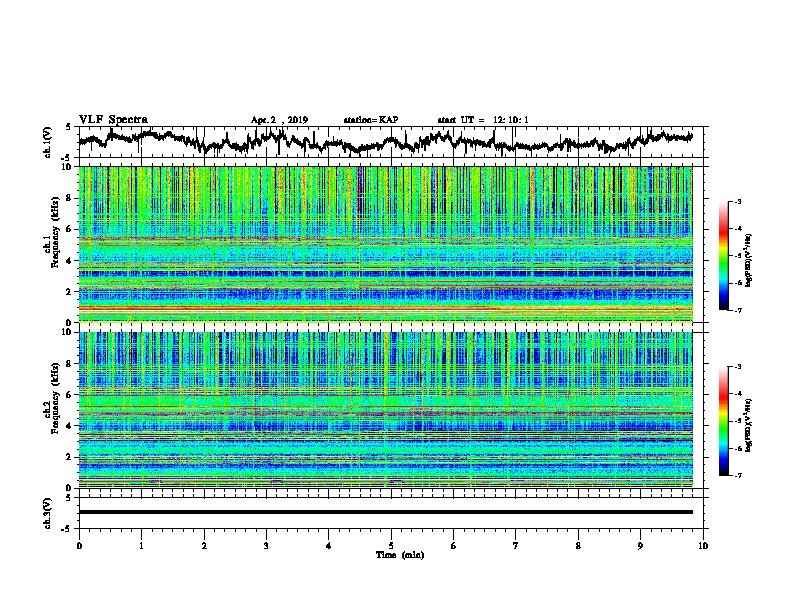Click the "ch.3(V)" axis label

coord(48,513)
